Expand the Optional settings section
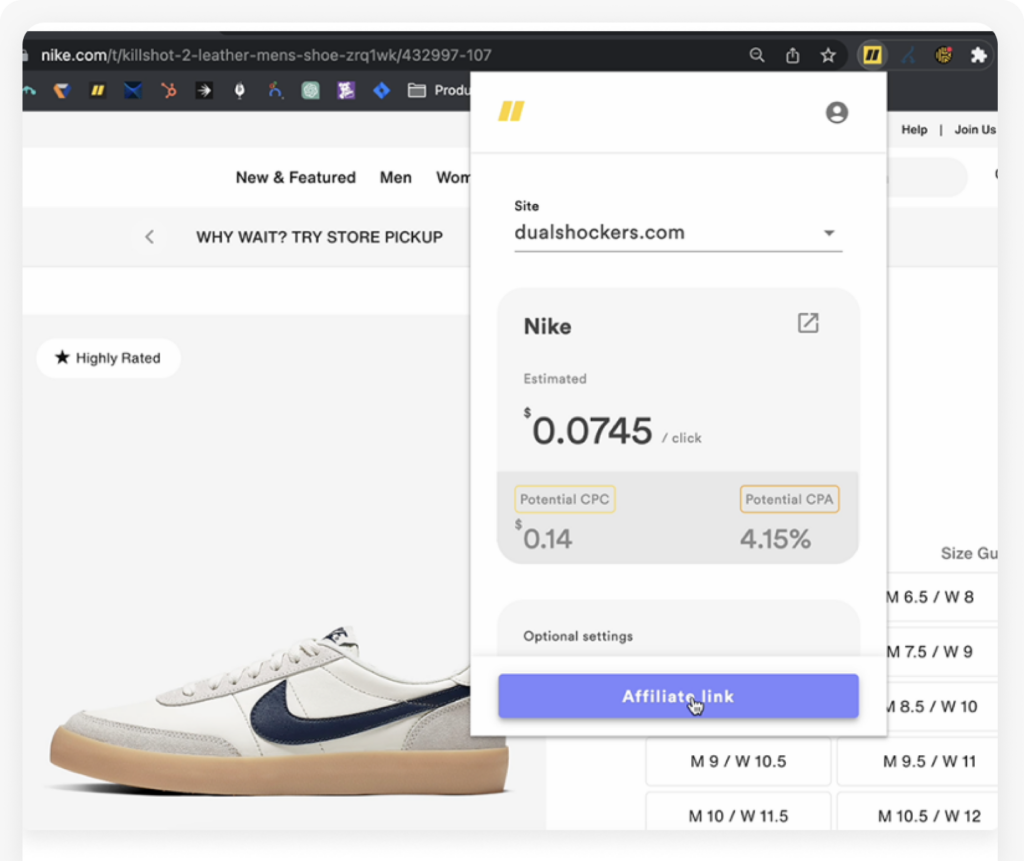The height and width of the screenshot is (861, 1024). coord(578,636)
